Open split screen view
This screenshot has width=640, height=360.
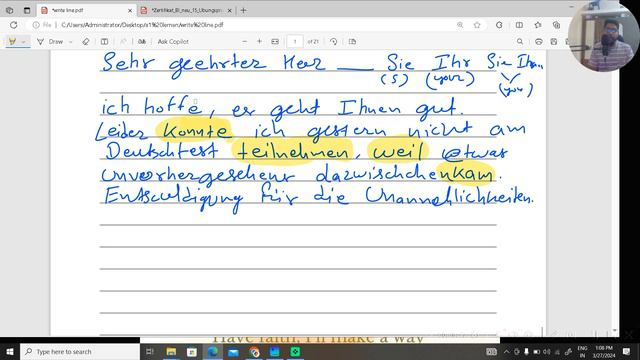519,25
